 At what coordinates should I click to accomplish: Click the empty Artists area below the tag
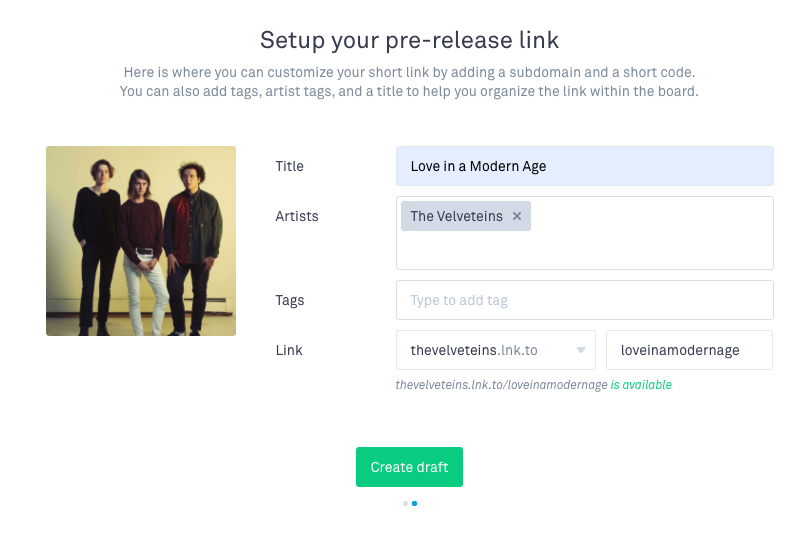pyautogui.click(x=585, y=250)
